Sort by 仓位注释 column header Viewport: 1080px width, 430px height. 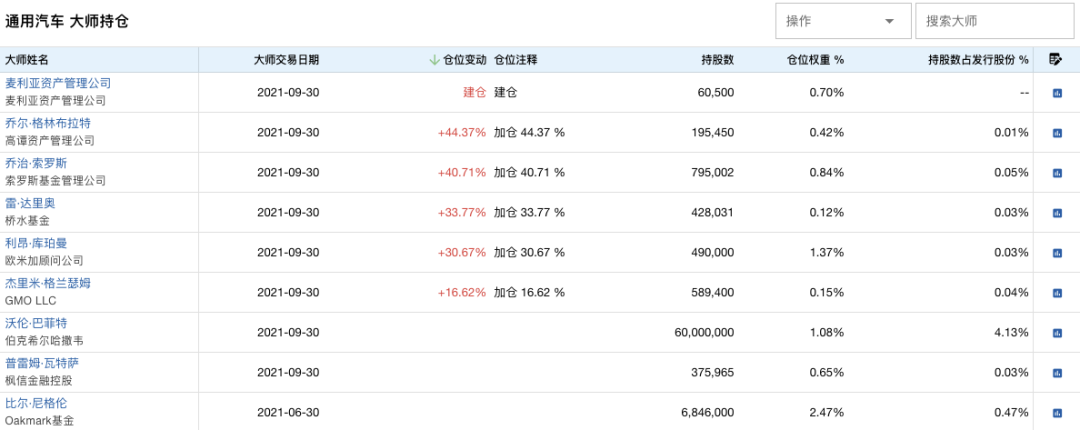515,60
